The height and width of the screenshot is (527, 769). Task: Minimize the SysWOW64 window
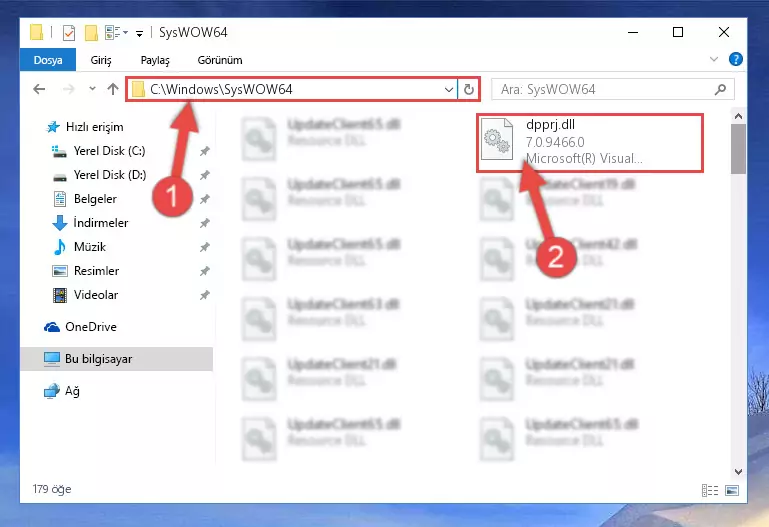click(633, 32)
